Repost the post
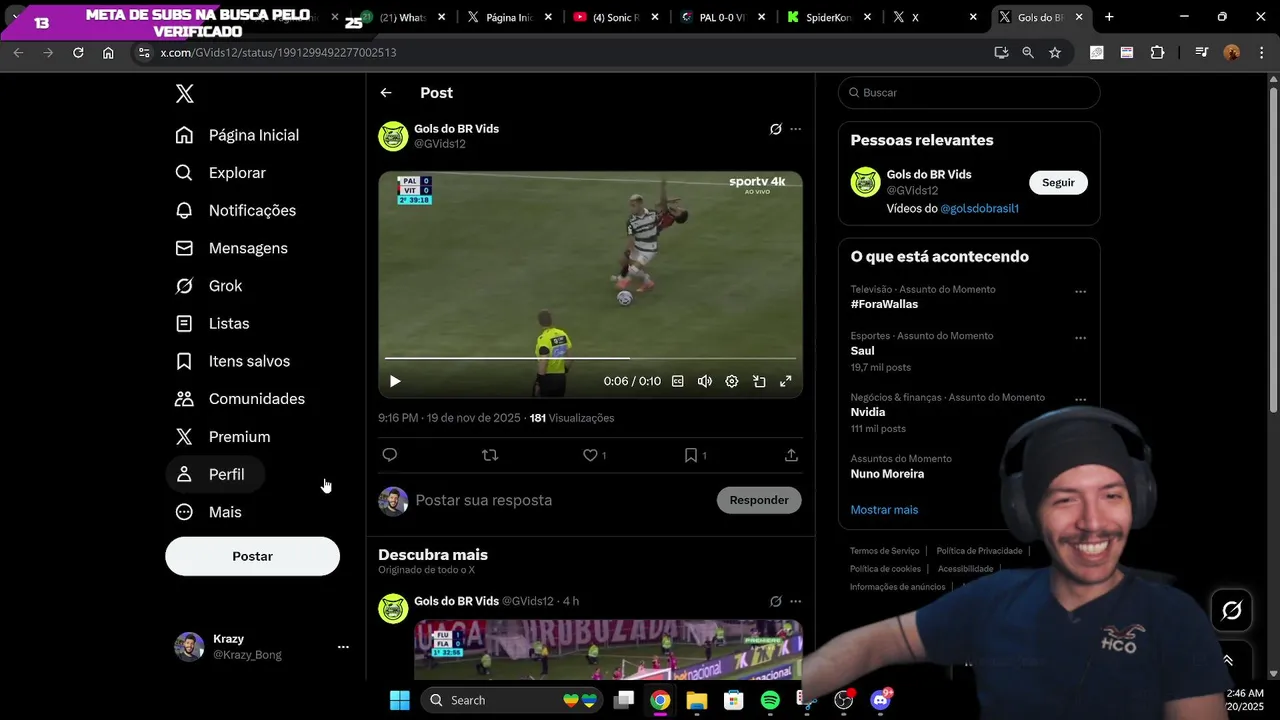The height and width of the screenshot is (720, 1280). click(x=490, y=455)
